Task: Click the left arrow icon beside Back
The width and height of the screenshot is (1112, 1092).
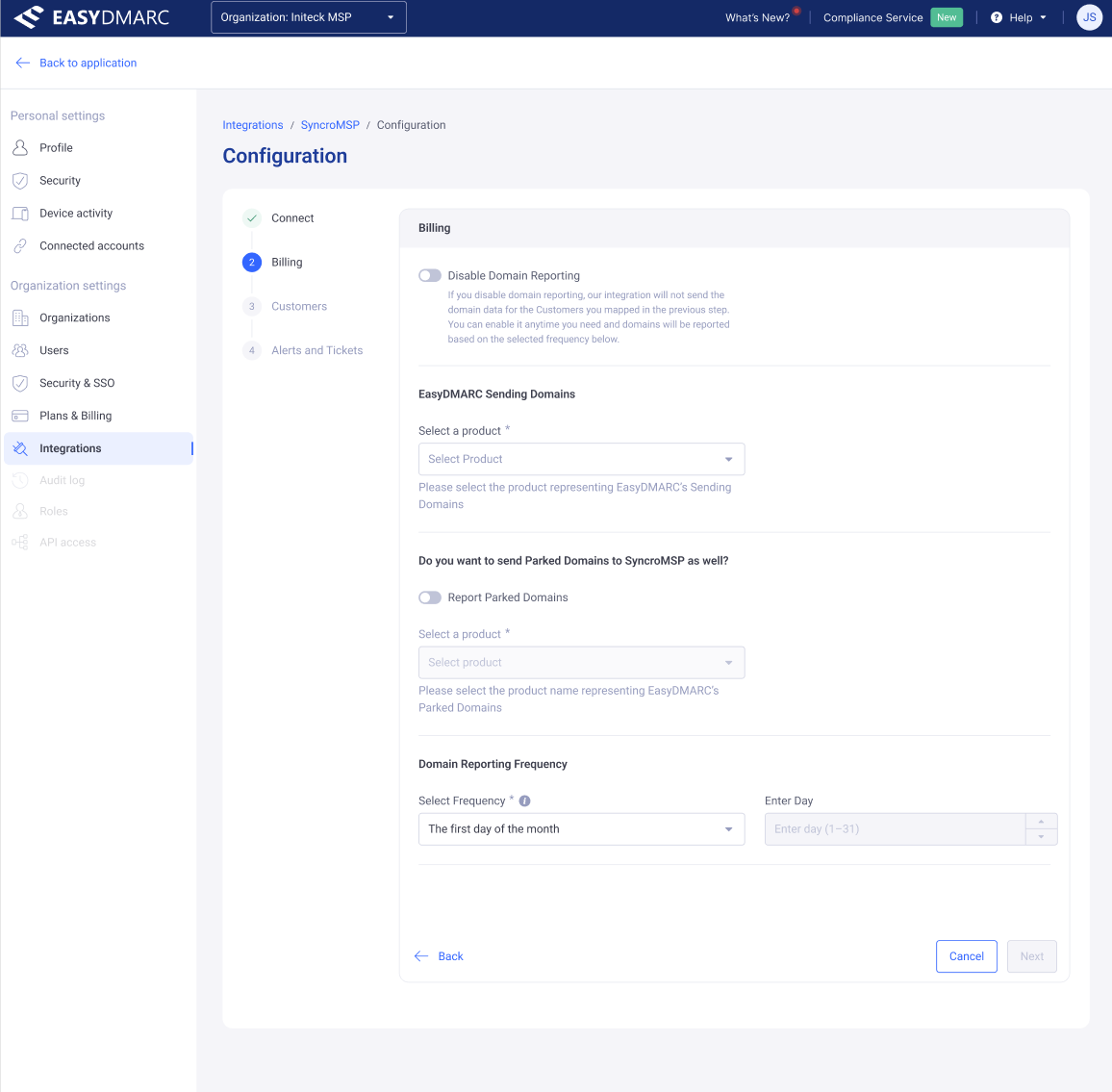Action: coord(421,955)
